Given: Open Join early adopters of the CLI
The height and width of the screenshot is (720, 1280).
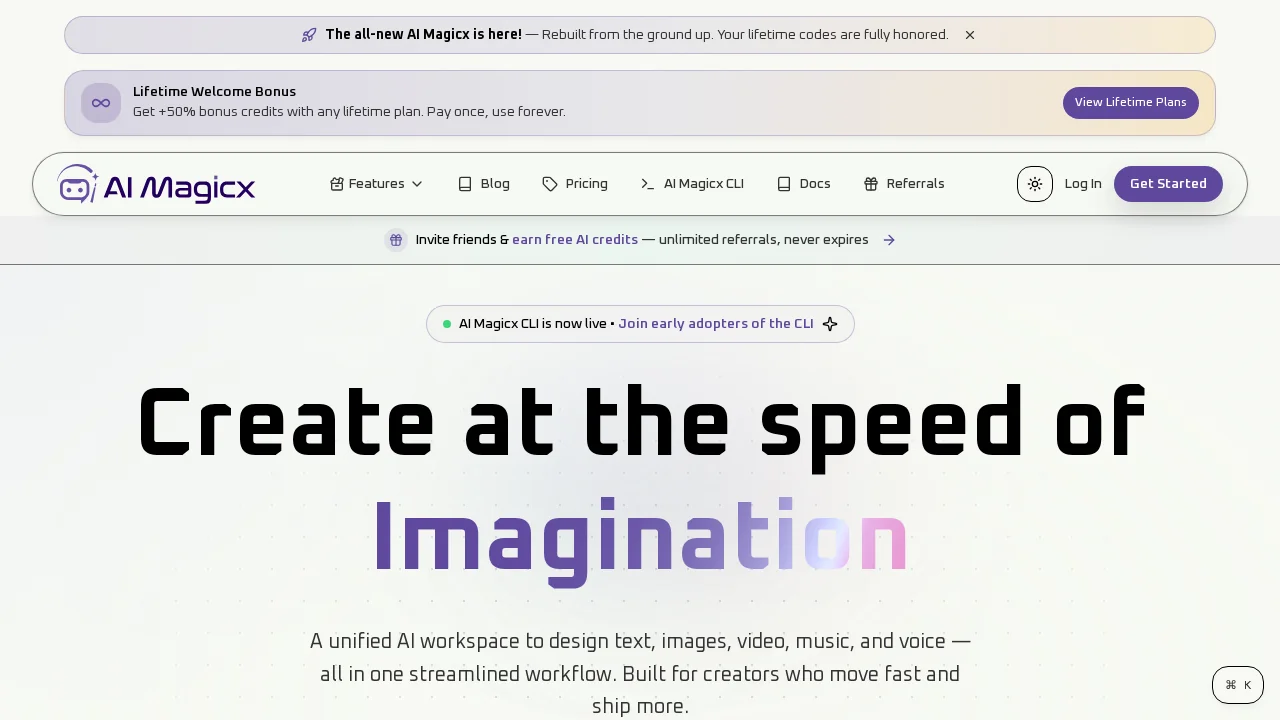Looking at the screenshot, I should coord(716,323).
